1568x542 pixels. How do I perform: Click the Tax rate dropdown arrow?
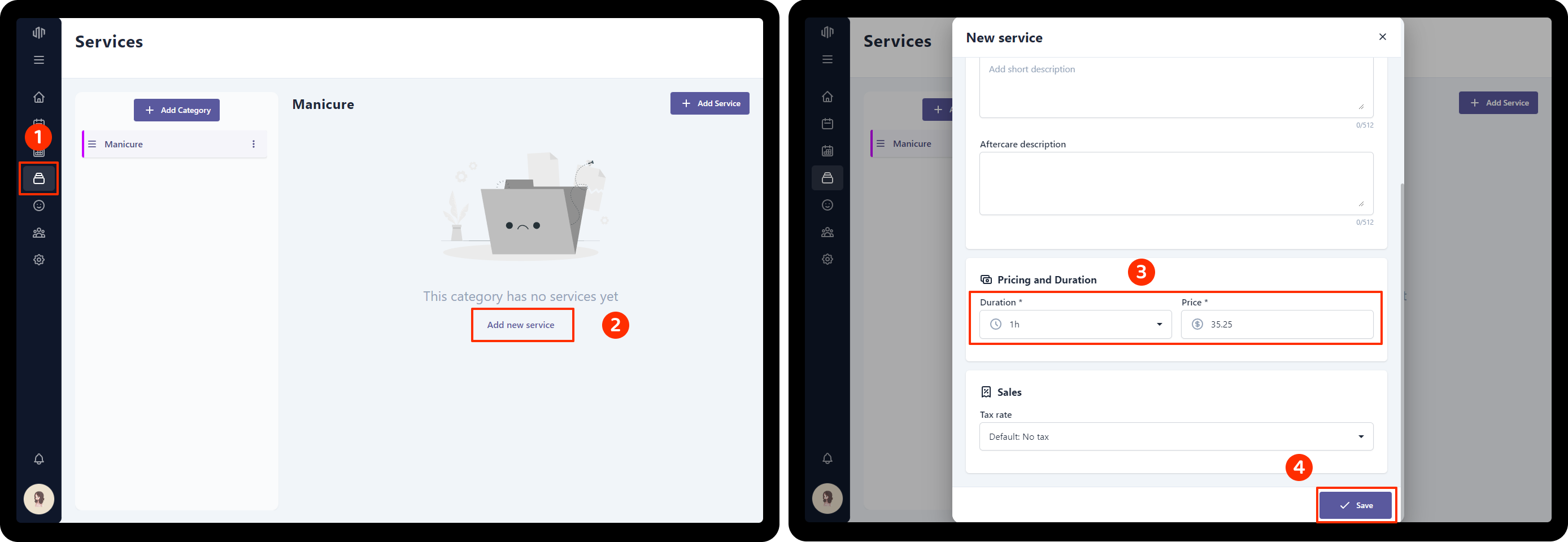coord(1361,437)
